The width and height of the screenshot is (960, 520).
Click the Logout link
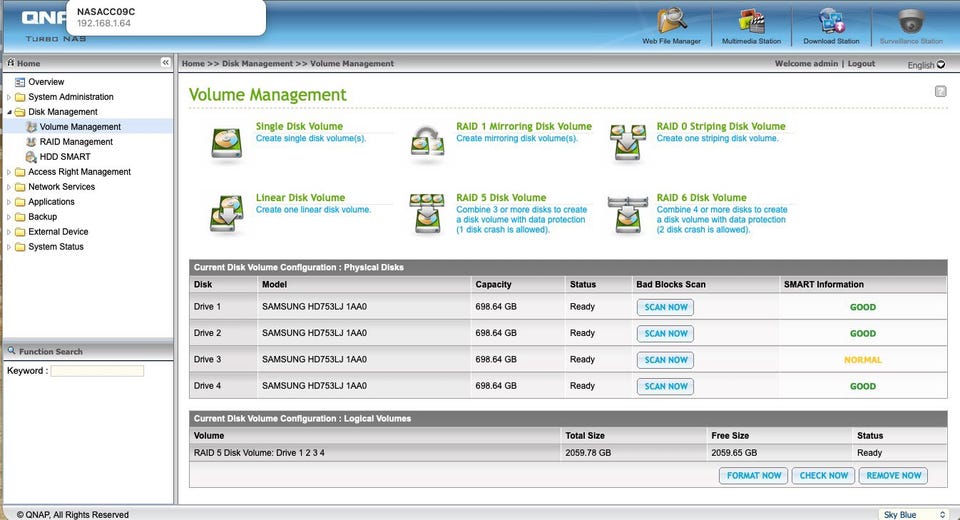[861, 64]
